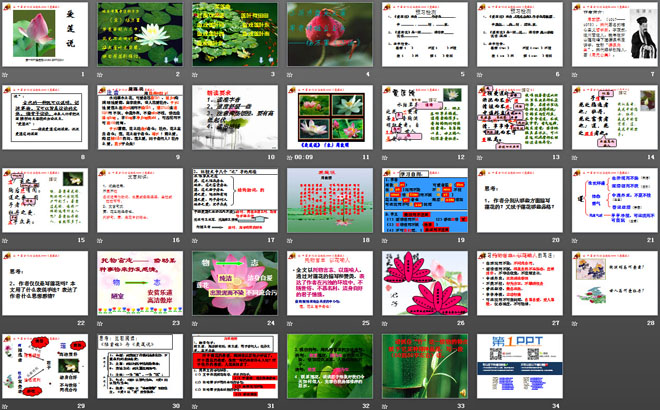Select slide 10 with the ink-wash lotus
The width and height of the screenshot is (660, 410).
coord(235,117)
